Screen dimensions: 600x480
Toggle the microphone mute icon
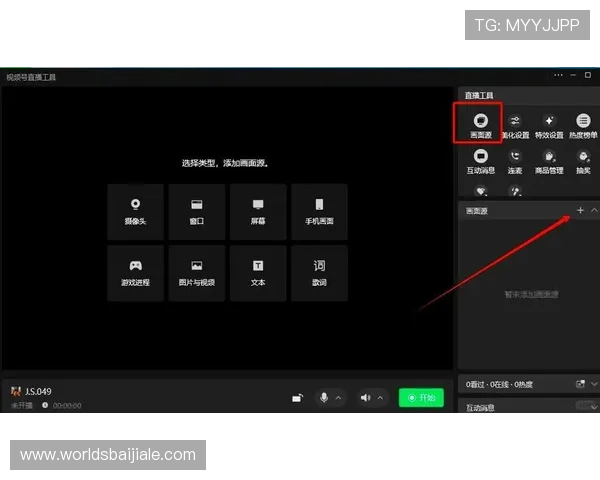tap(323, 398)
